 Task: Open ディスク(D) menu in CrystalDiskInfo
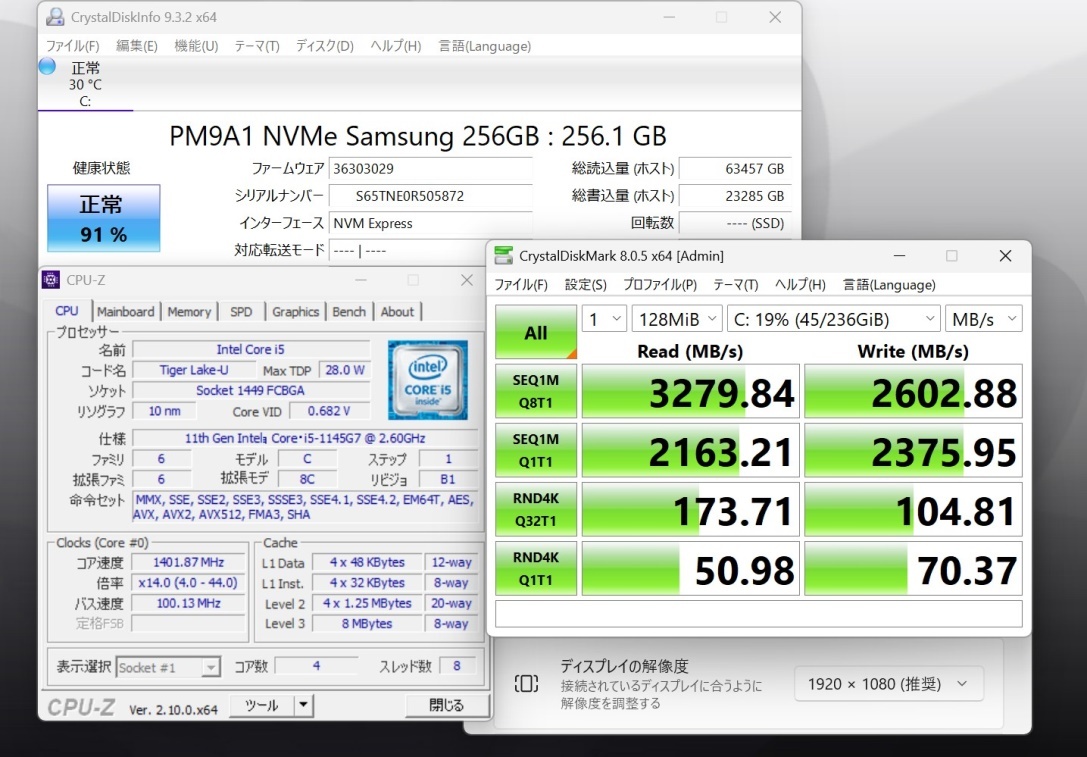pos(325,46)
